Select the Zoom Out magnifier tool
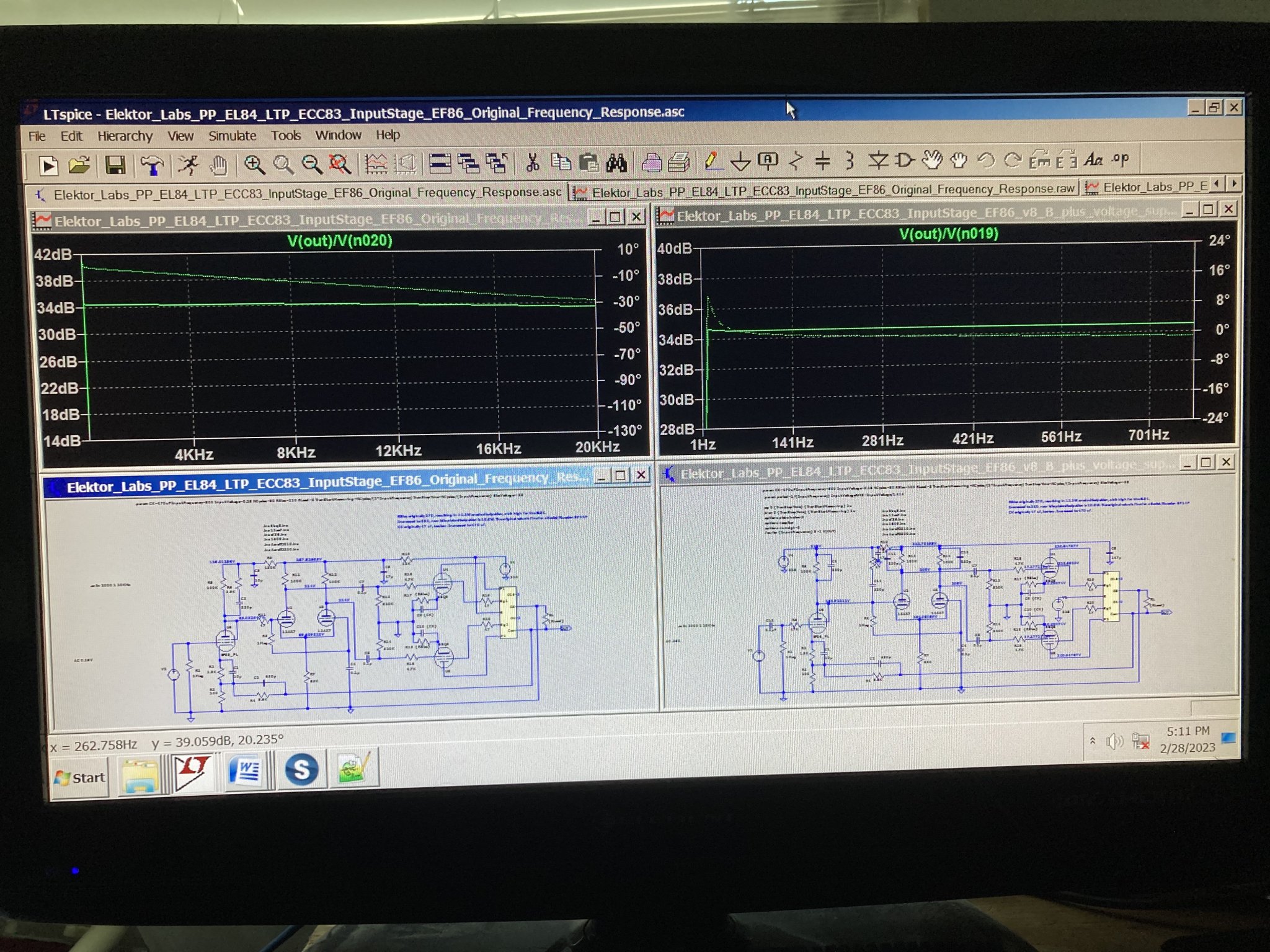Viewport: 1270px width, 952px height. tap(312, 164)
